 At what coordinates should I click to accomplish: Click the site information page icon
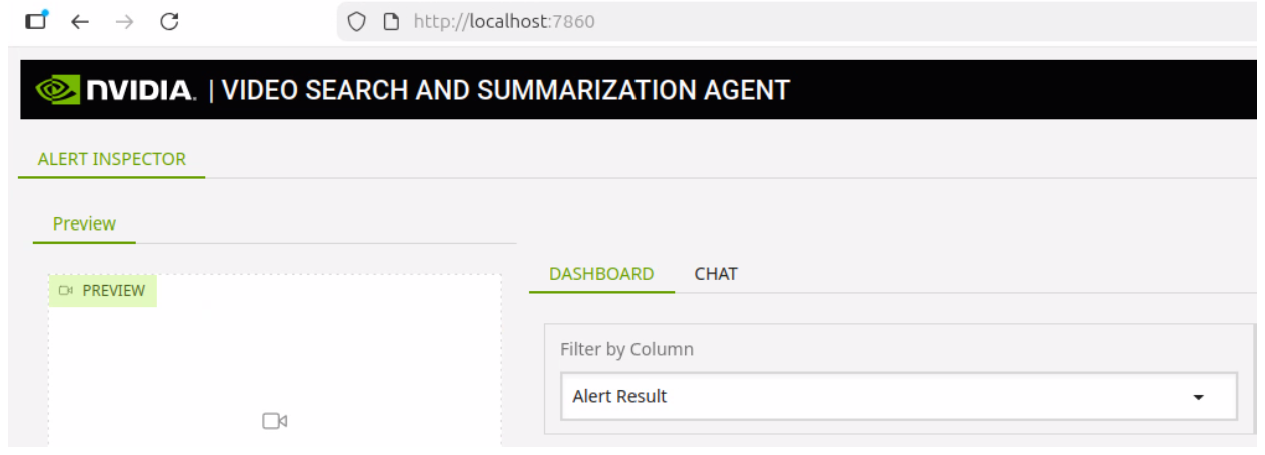point(391,21)
